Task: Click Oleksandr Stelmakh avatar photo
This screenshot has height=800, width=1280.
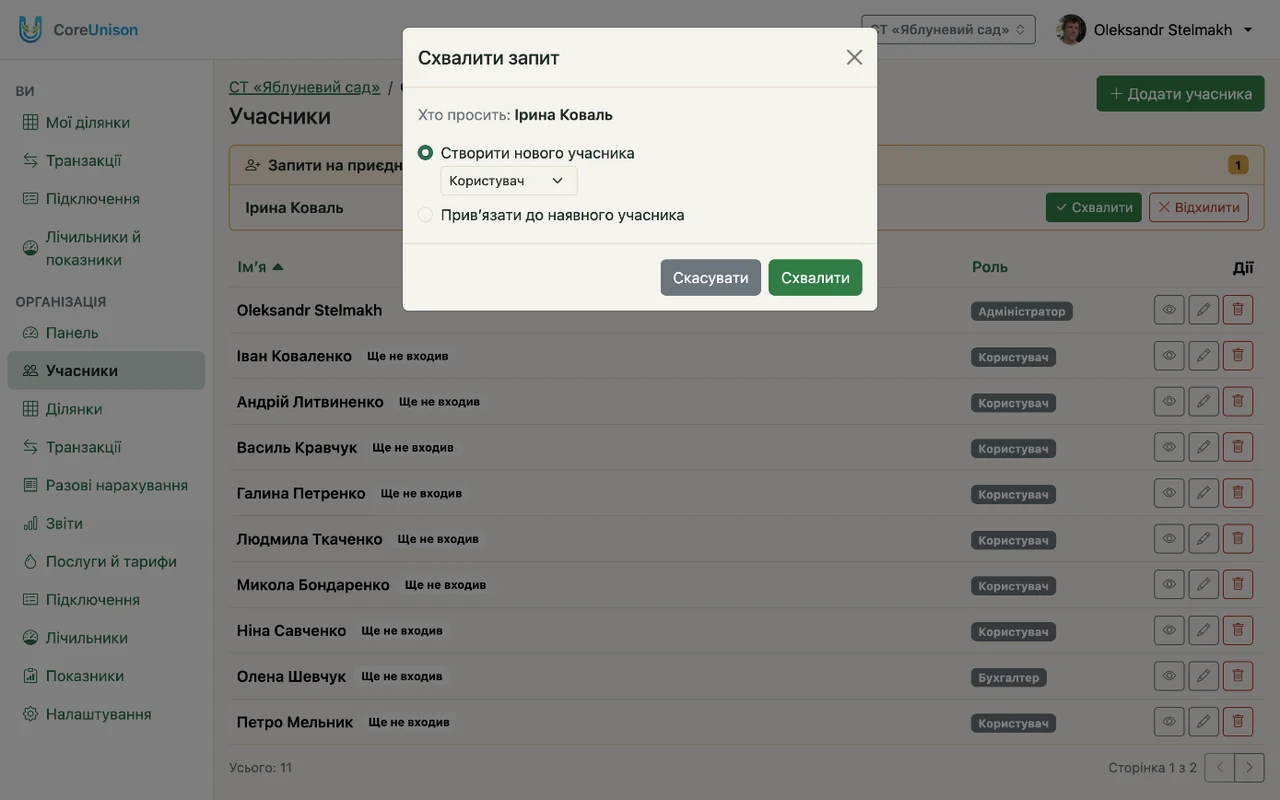Action: 1071,30
